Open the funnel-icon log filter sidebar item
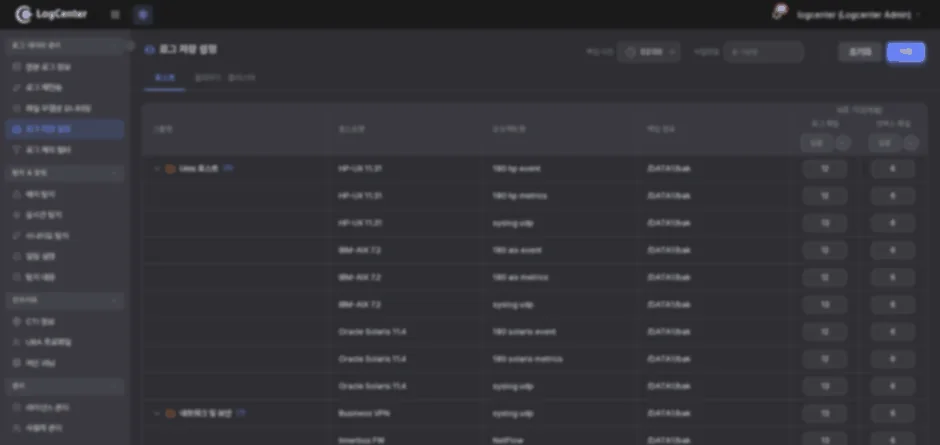The image size is (940, 445). (x=65, y=150)
